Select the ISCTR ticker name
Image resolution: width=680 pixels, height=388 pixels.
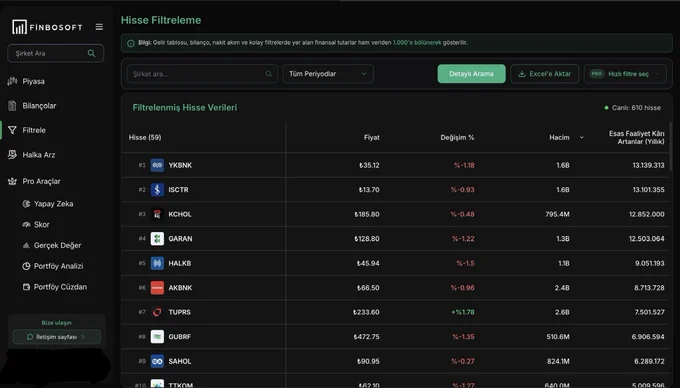pos(178,189)
